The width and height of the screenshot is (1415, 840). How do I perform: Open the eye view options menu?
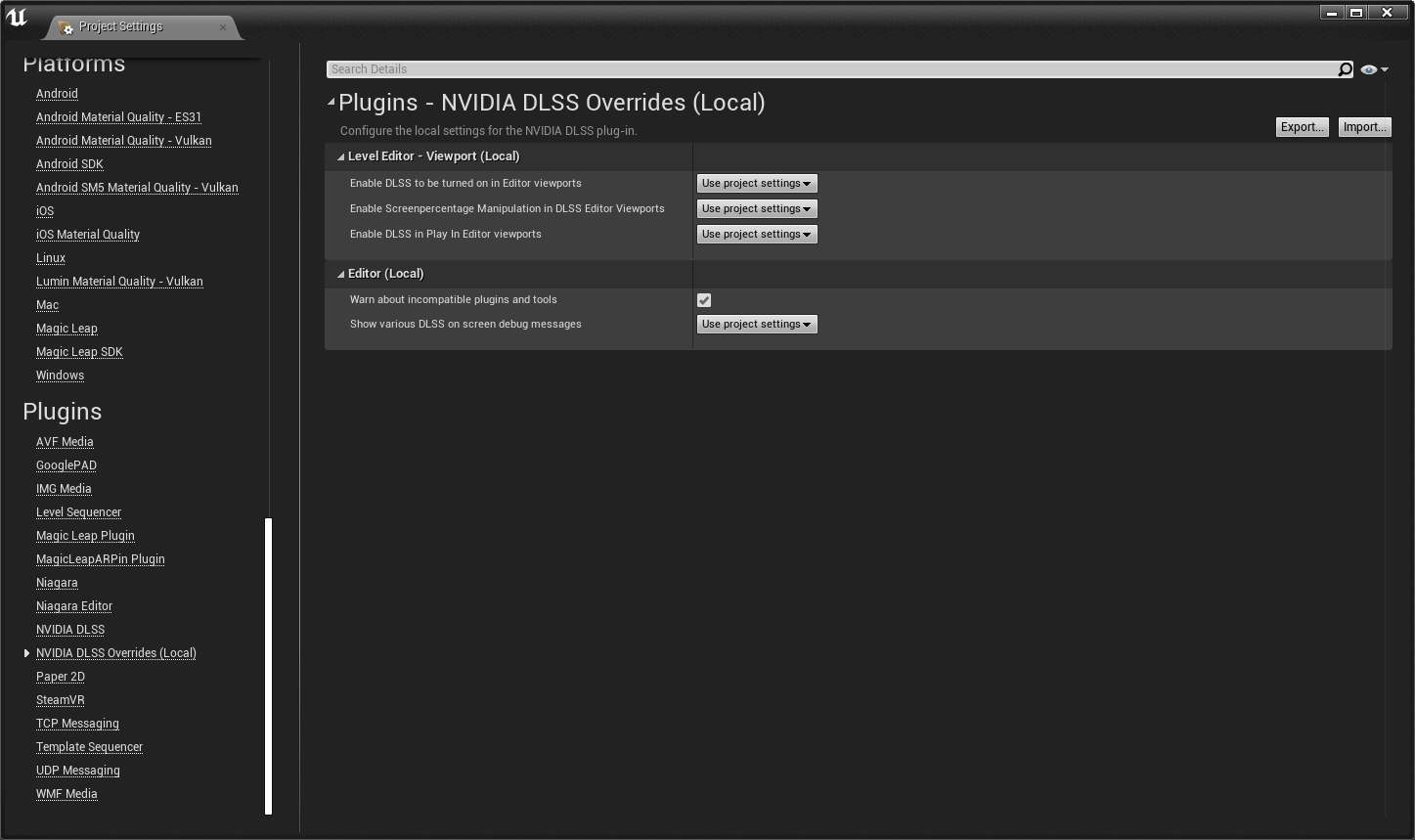1374,69
